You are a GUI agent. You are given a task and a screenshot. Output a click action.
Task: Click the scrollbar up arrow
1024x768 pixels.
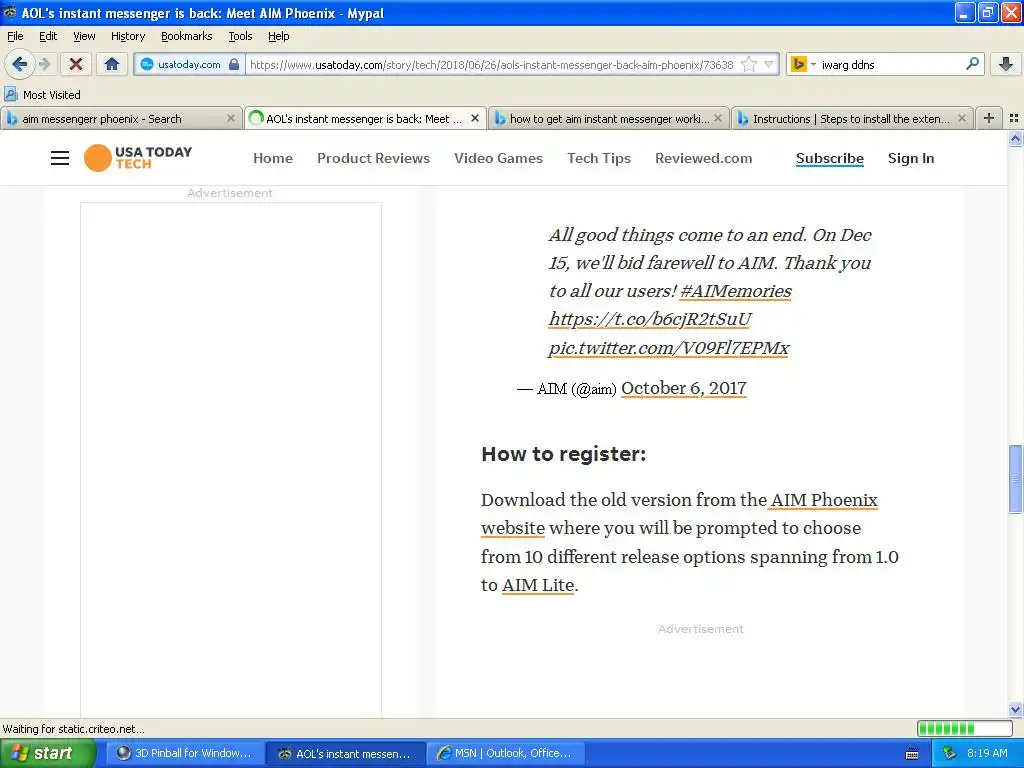tap(1015, 138)
